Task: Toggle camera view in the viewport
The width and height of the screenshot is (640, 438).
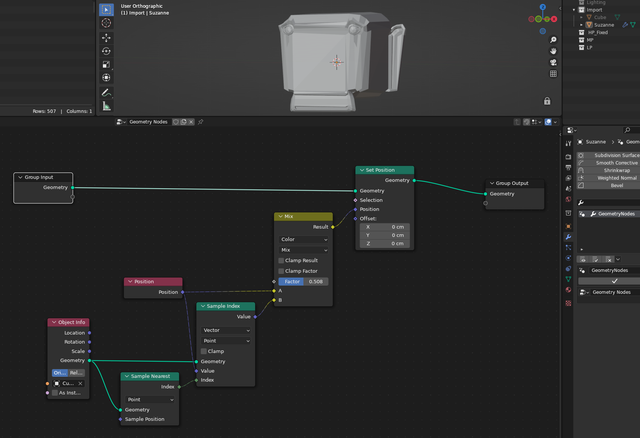Action: pyautogui.click(x=553, y=62)
